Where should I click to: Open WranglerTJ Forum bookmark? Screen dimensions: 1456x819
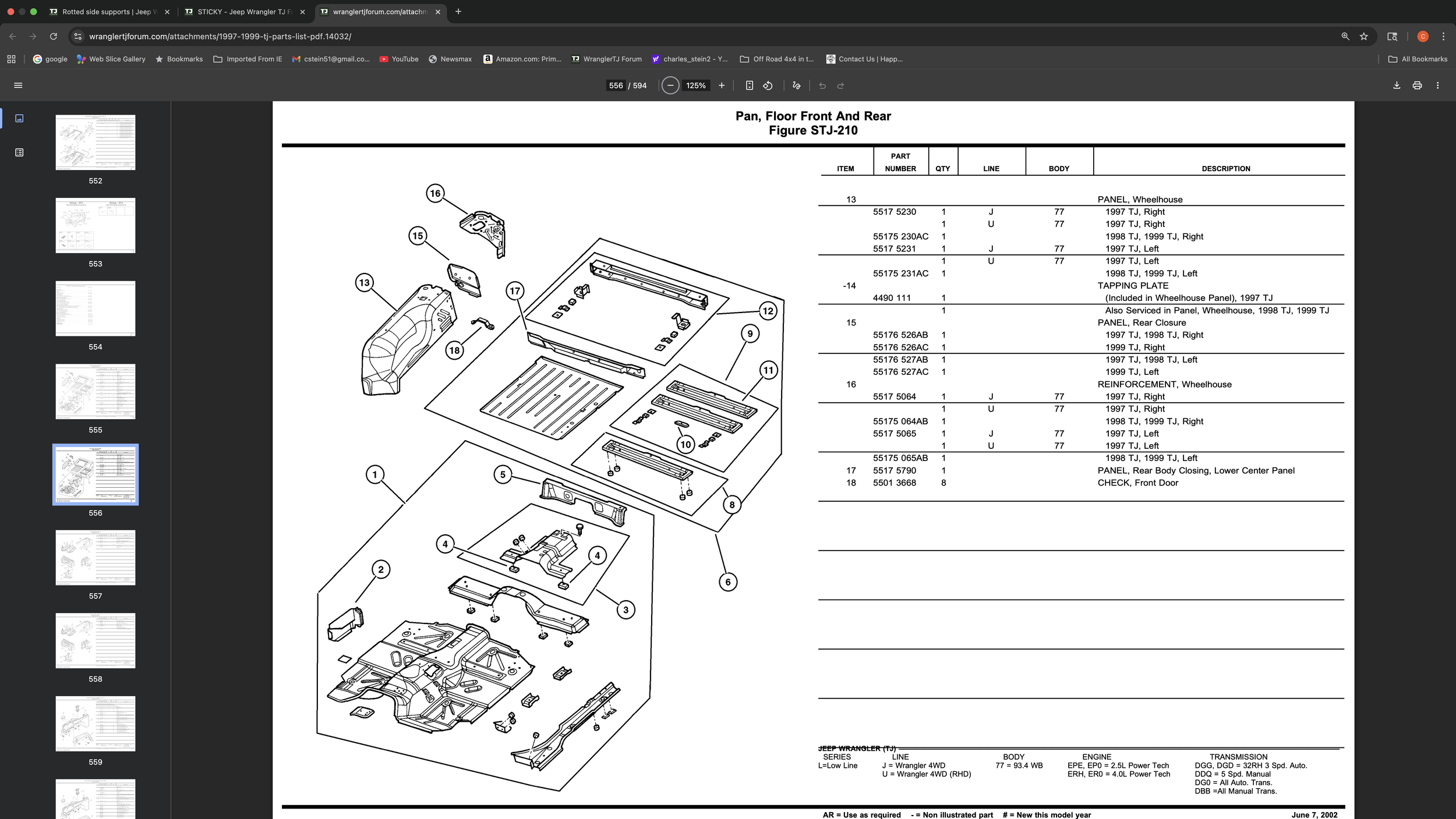(x=606, y=59)
